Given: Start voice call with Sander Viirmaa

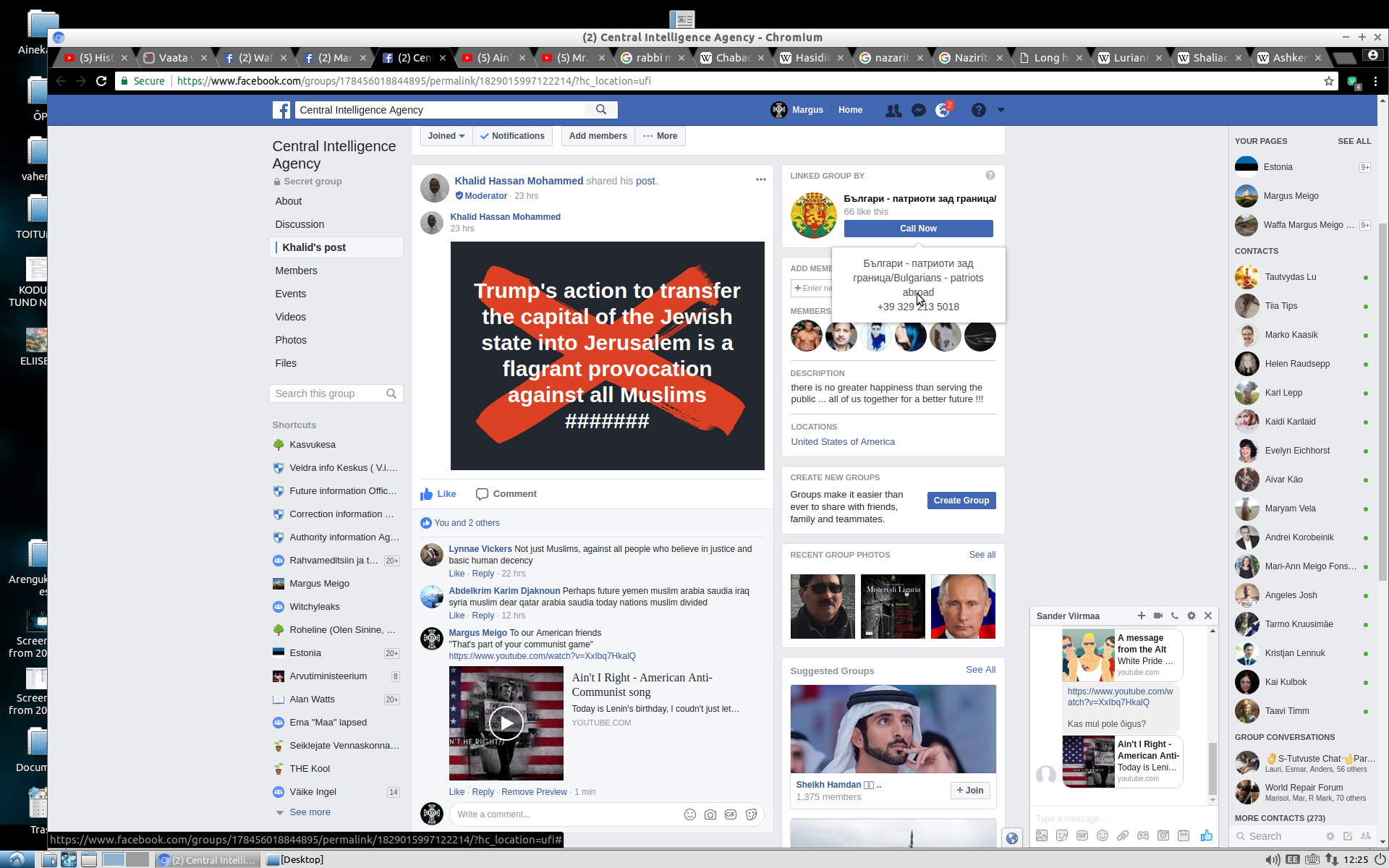Looking at the screenshot, I should (1175, 616).
